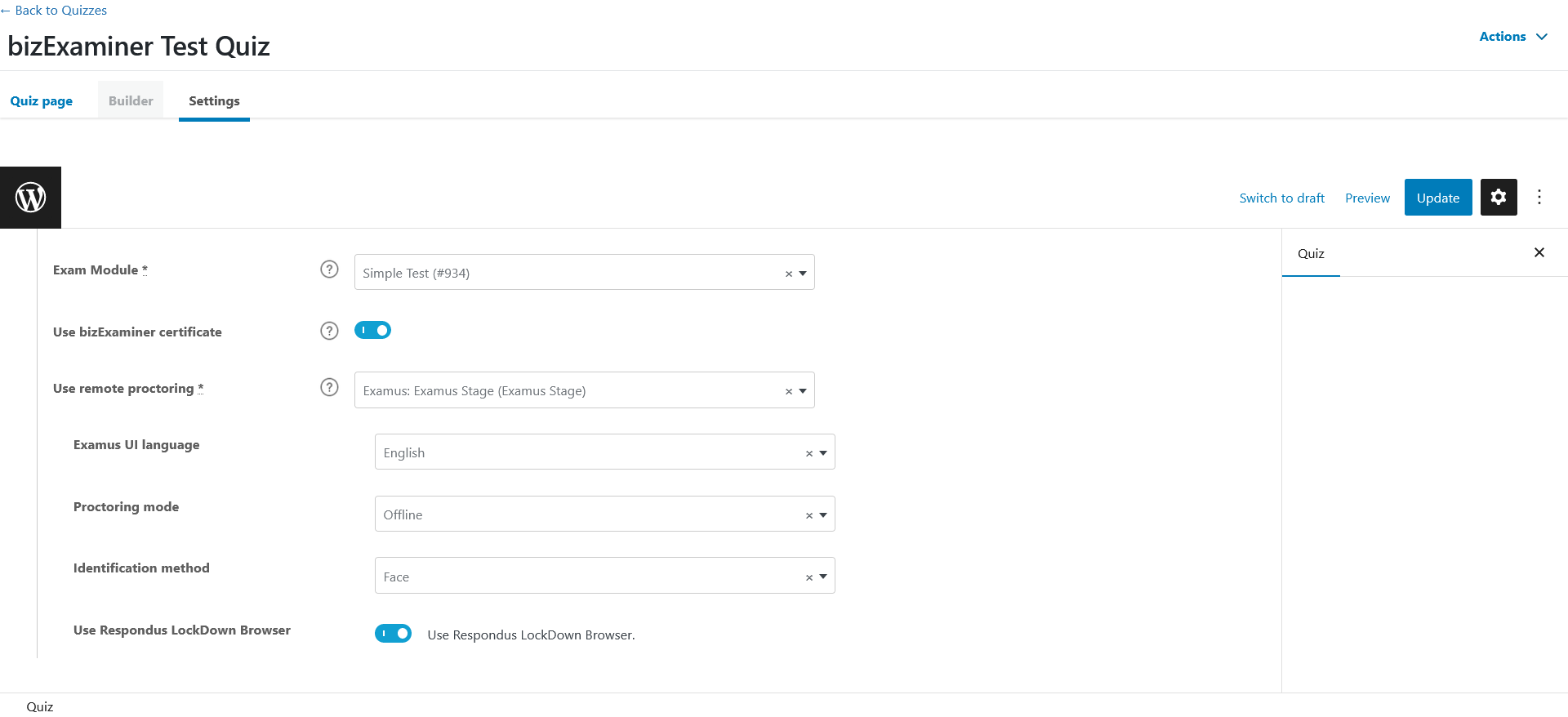Click the WordPress logo icon
The image size is (1568, 717).
[x=30, y=198]
